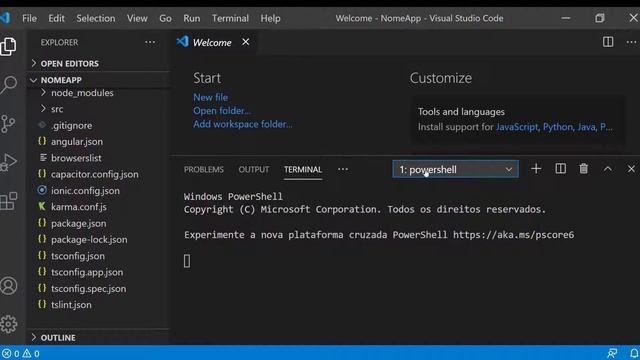Image resolution: width=640 pixels, height=360 pixels.
Task: Open ionic.config.json file
Action: tap(85, 191)
